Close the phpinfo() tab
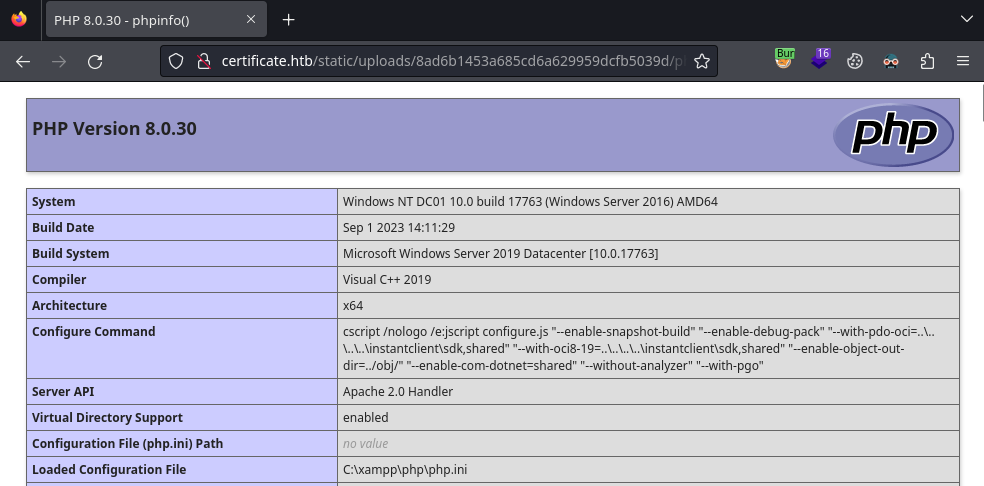 pyautogui.click(x=251, y=20)
